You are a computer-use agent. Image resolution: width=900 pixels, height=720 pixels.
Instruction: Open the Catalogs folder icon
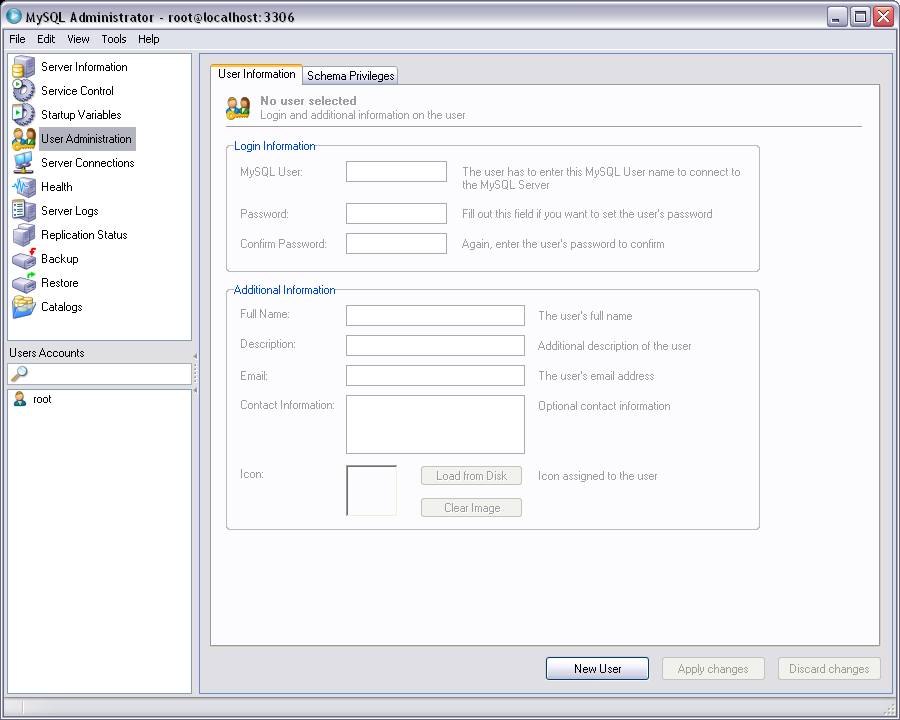click(24, 307)
